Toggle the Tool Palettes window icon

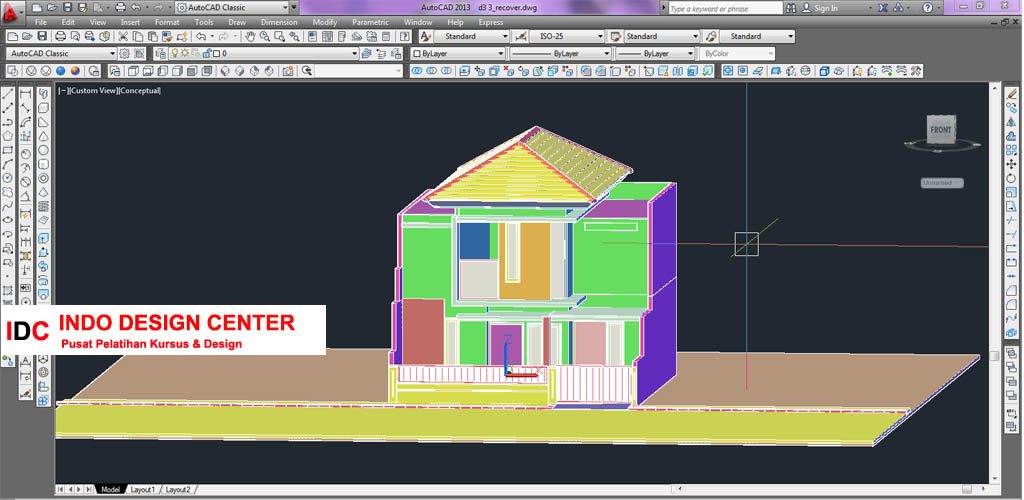pyautogui.click(x=342, y=37)
